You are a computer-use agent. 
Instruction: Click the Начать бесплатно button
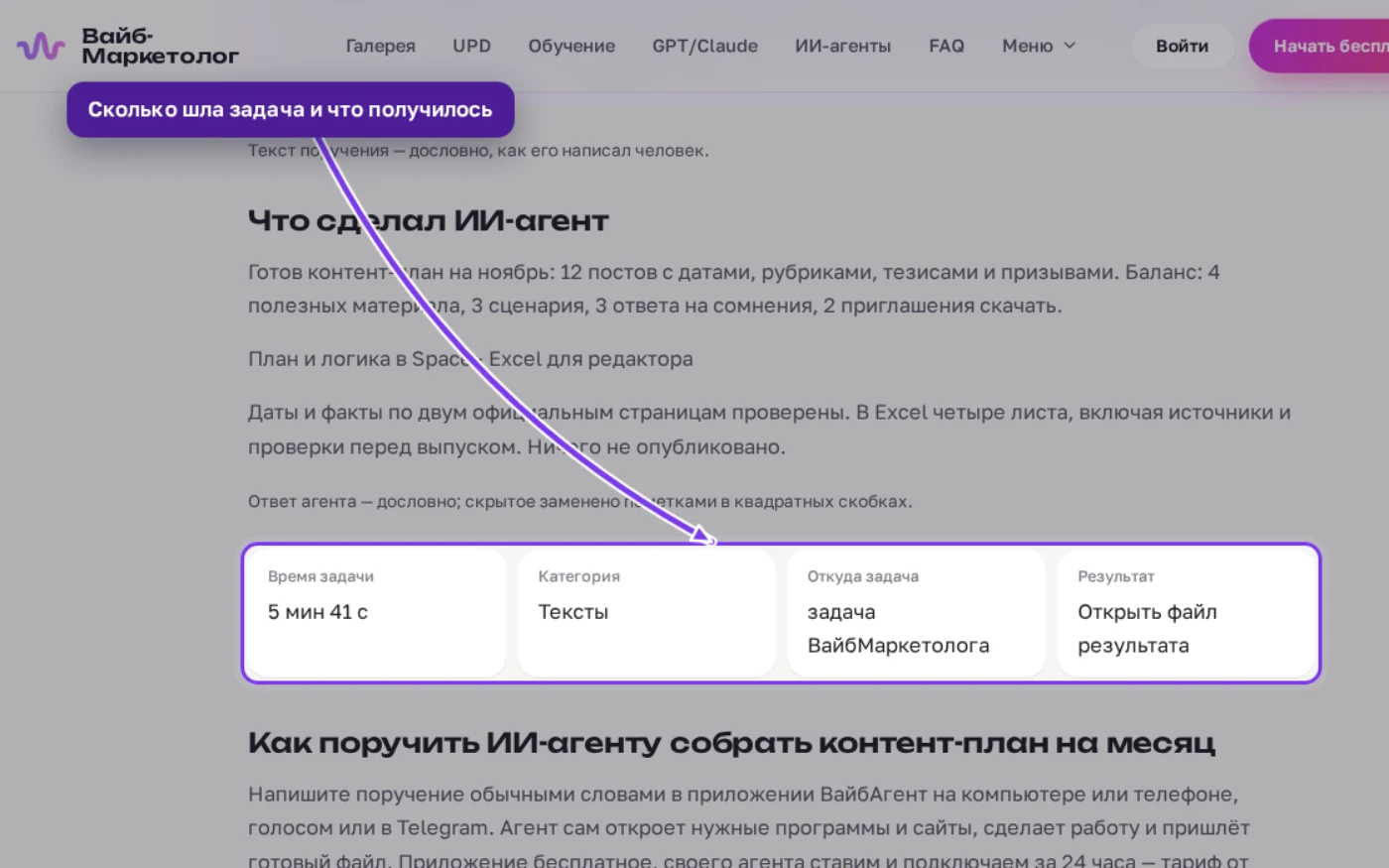pos(1319,46)
